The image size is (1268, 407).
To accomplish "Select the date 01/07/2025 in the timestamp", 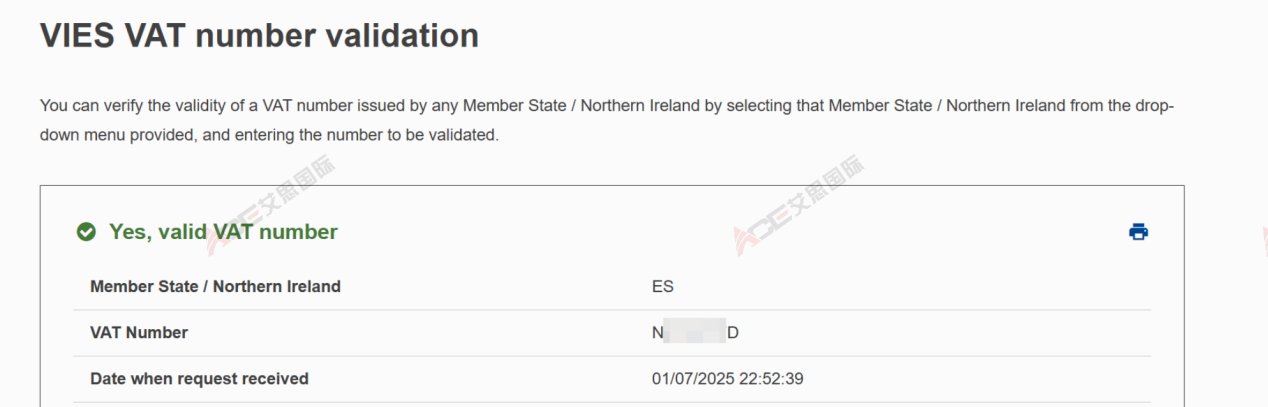I will [x=695, y=379].
